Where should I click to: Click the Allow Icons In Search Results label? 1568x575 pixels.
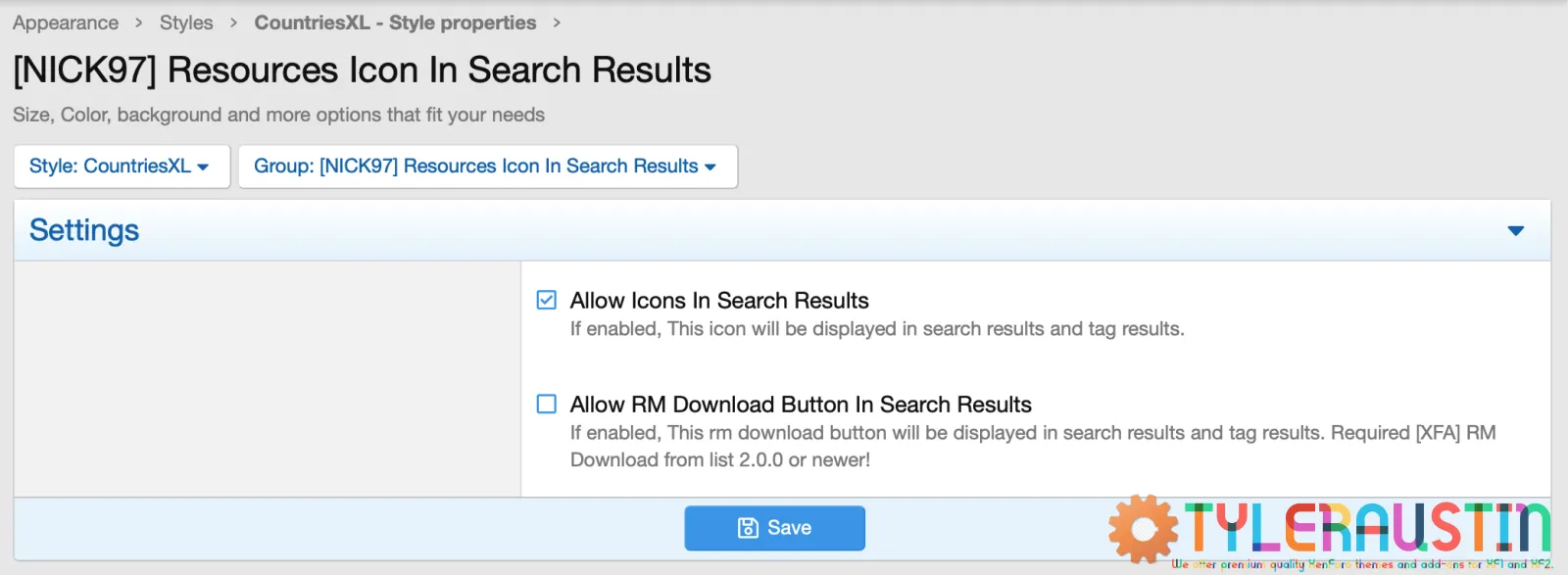[719, 300]
